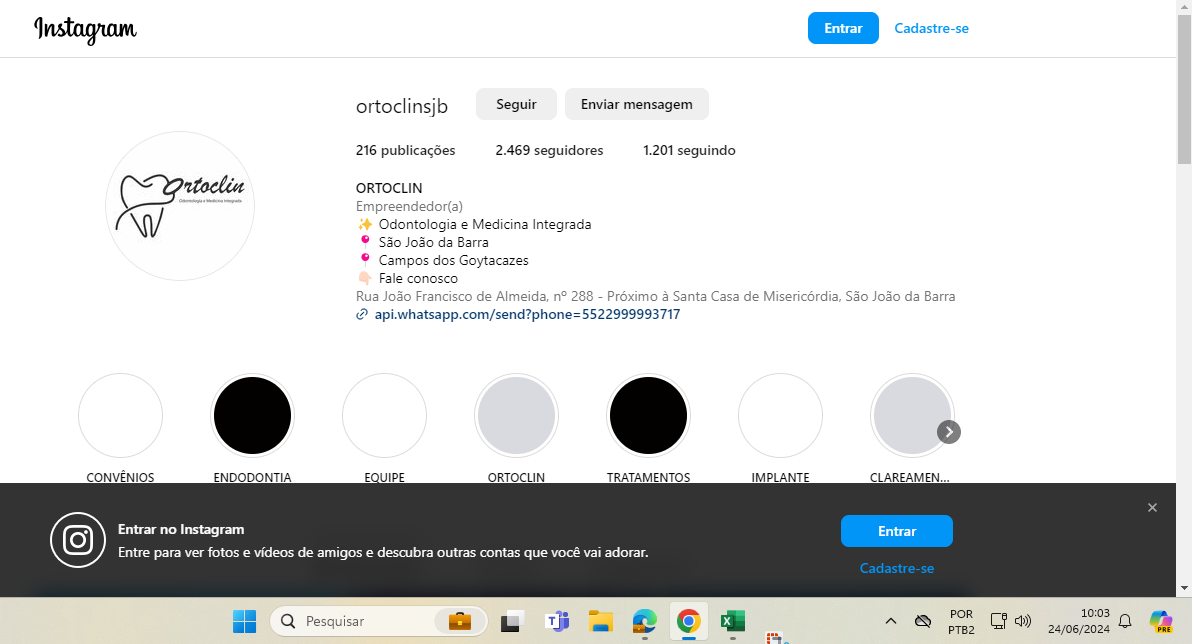Click Cadastre-se link in the top header
The image size is (1192, 644).
coord(931,28)
